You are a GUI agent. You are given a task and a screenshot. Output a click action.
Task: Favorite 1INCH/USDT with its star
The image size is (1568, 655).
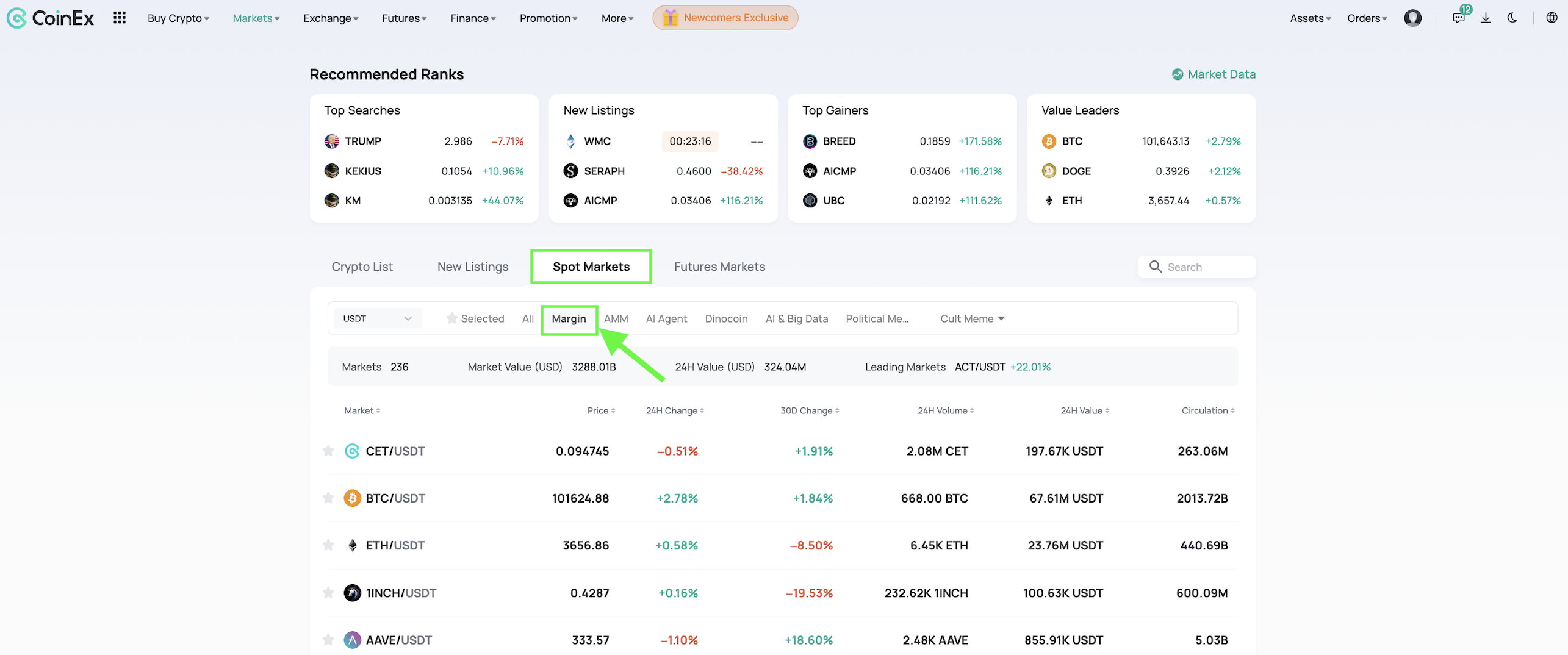point(328,593)
